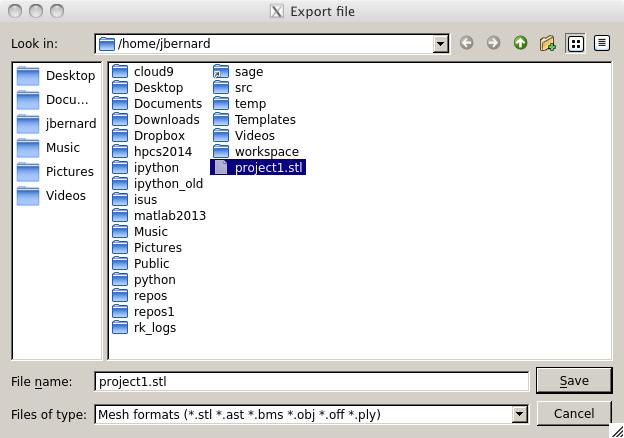Screen dimensions: 624x438
Task: Click the window close button in title bar
Action: point(15,11)
